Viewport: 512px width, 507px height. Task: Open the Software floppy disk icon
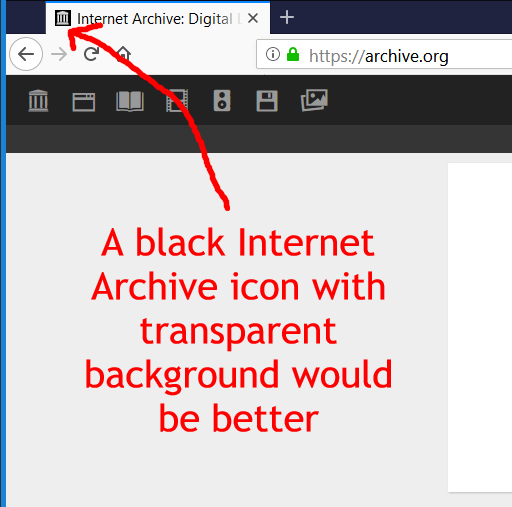click(267, 101)
